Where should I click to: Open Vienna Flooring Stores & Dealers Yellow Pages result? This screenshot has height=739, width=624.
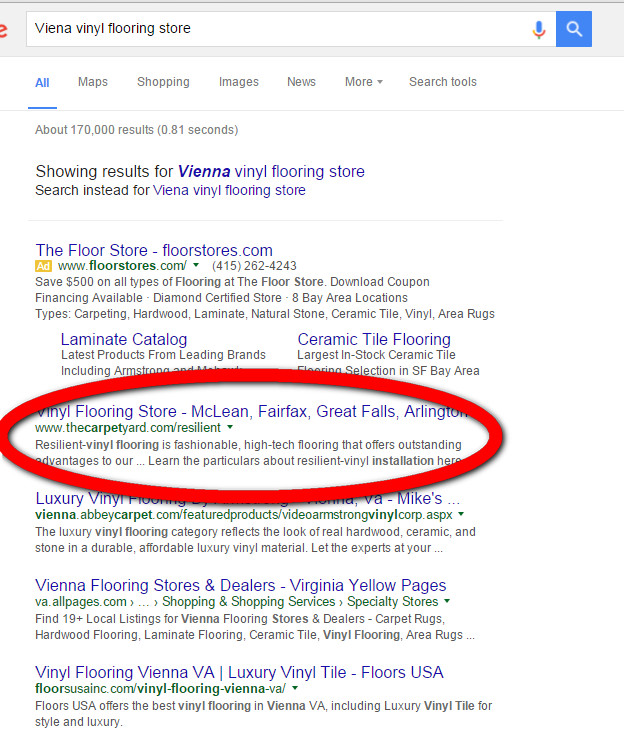coord(240,586)
